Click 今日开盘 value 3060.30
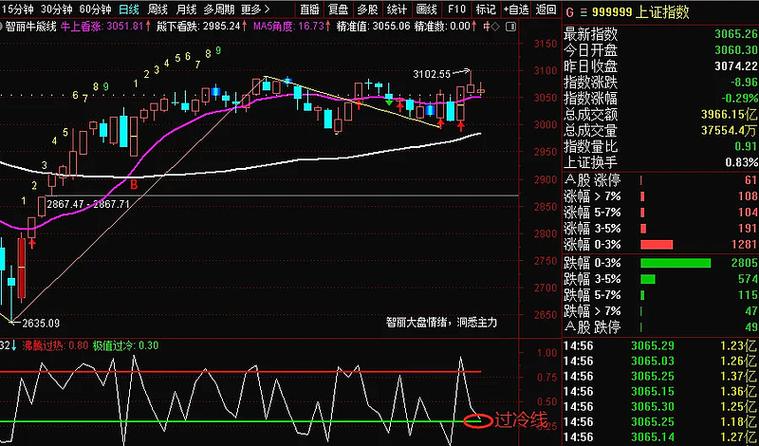The image size is (759, 446). click(736, 50)
